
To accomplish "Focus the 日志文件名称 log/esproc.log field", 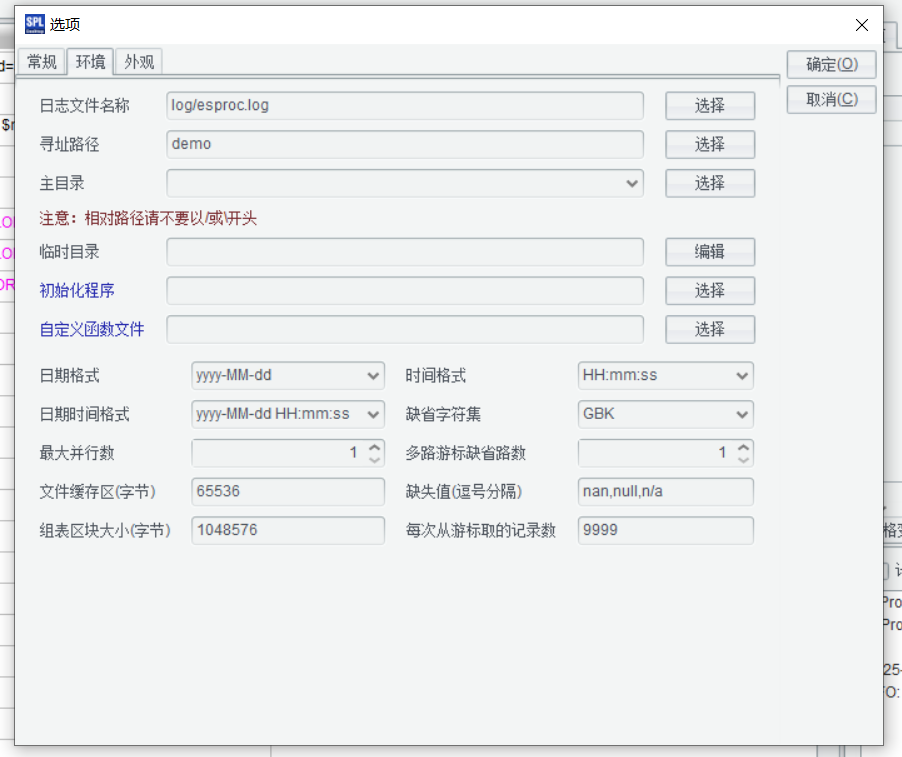I will 405,106.
